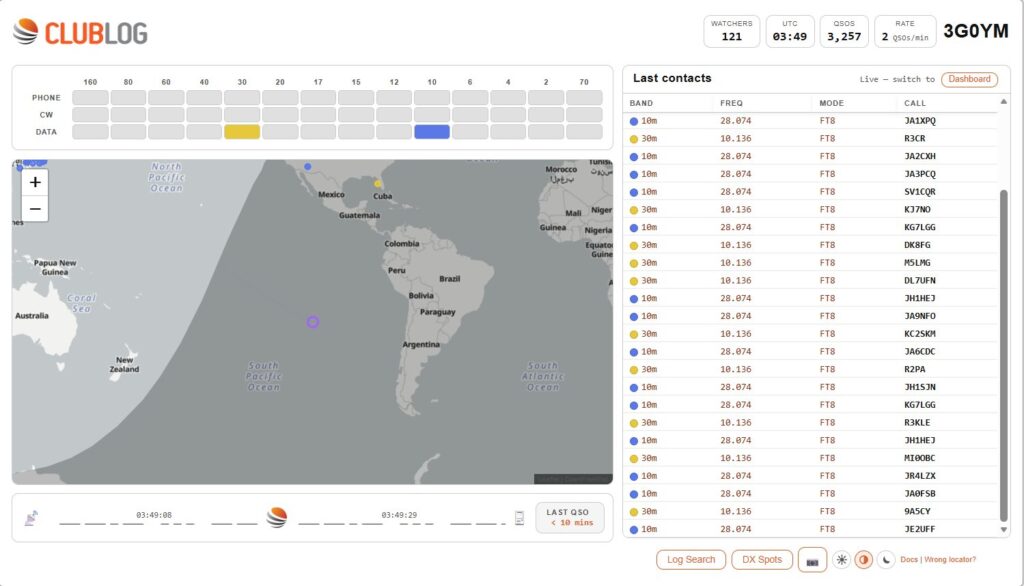Click the 3G0YM callsign heading
Image resolution: width=1024 pixels, height=586 pixels.
pyautogui.click(x=976, y=31)
